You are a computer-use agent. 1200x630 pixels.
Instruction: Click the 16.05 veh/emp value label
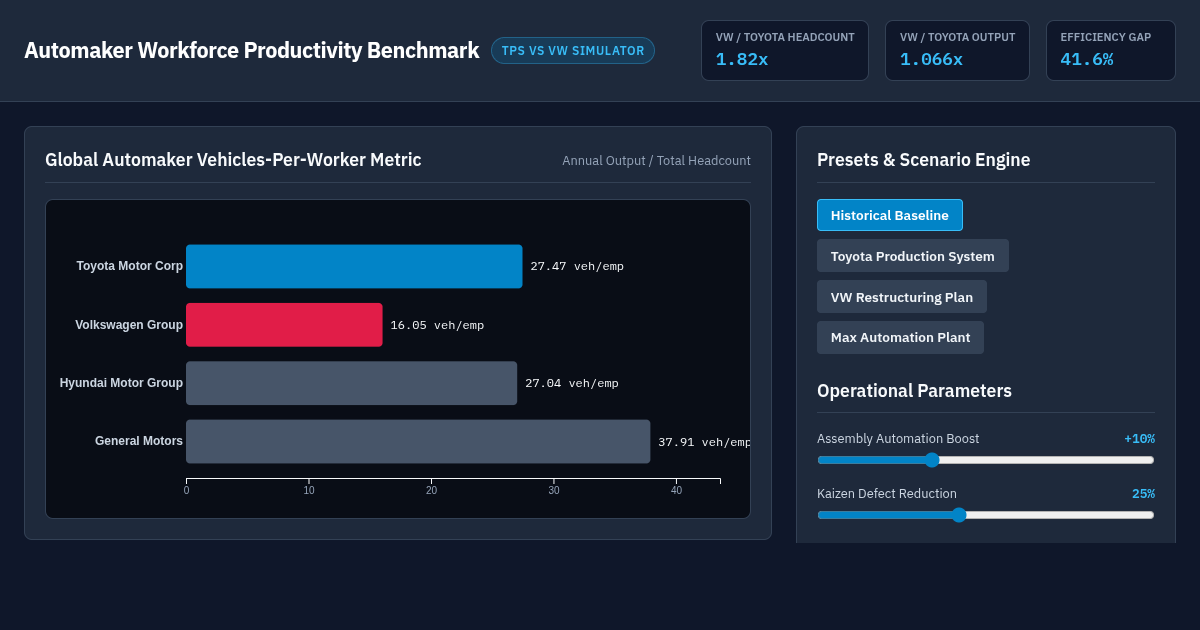pyautogui.click(x=437, y=326)
